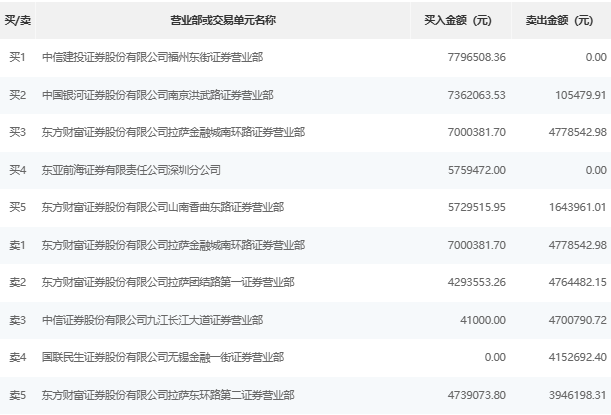Image resolution: width=611 pixels, height=415 pixels.
Task: Click 7000381.70 in the 买3 row
Action: (477, 132)
